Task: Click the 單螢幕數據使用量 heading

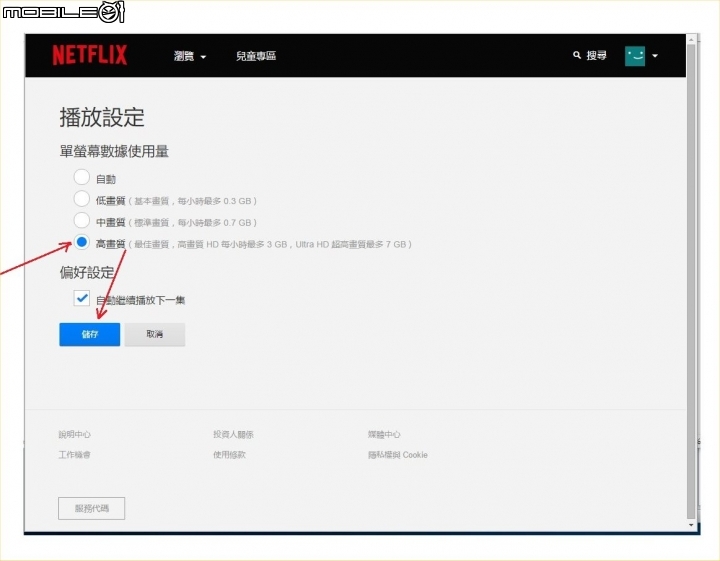Action: pyautogui.click(x=114, y=151)
